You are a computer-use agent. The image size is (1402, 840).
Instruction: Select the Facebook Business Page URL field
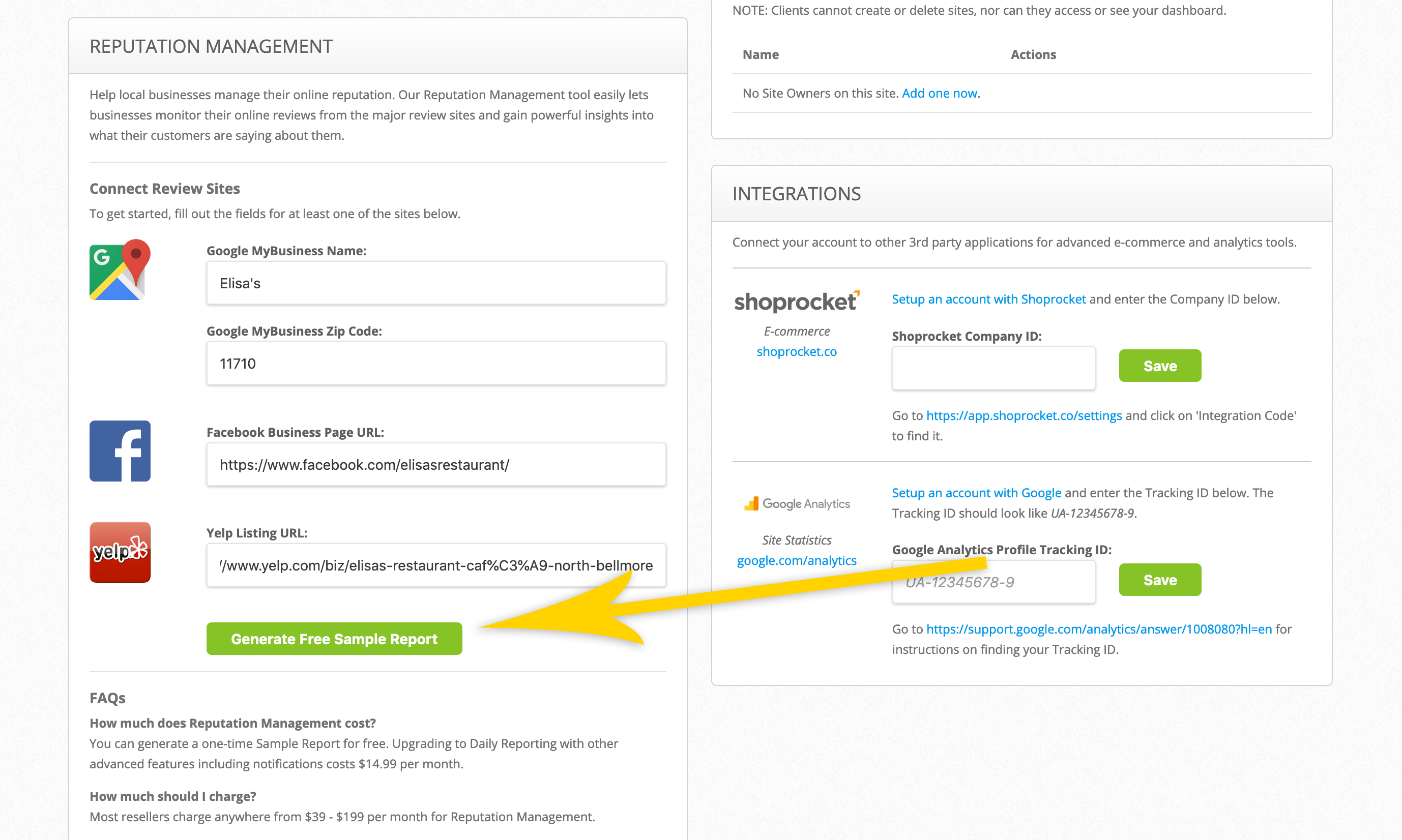[x=436, y=465]
